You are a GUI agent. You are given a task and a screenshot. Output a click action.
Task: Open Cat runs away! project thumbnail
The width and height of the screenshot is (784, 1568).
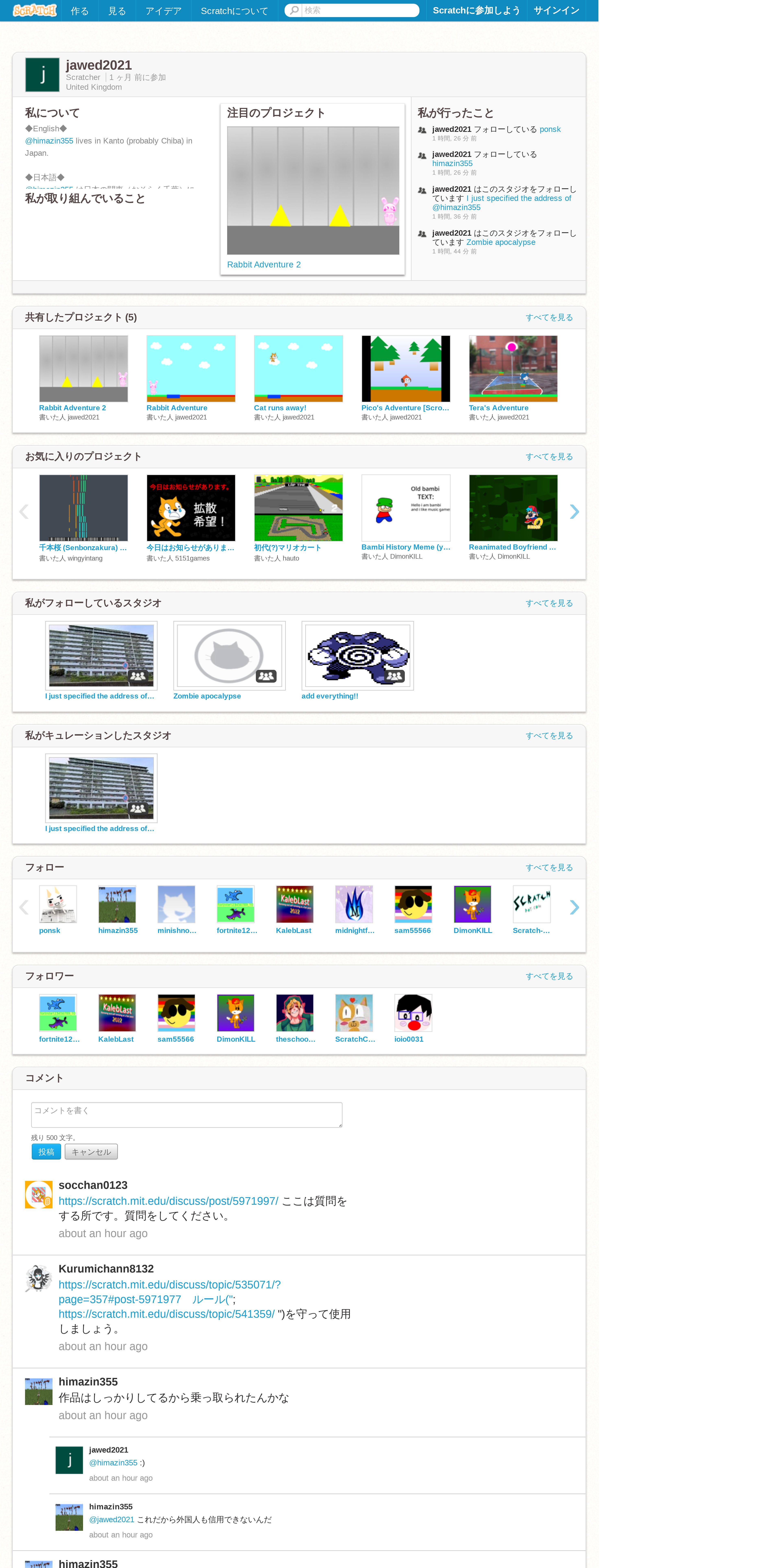298,369
